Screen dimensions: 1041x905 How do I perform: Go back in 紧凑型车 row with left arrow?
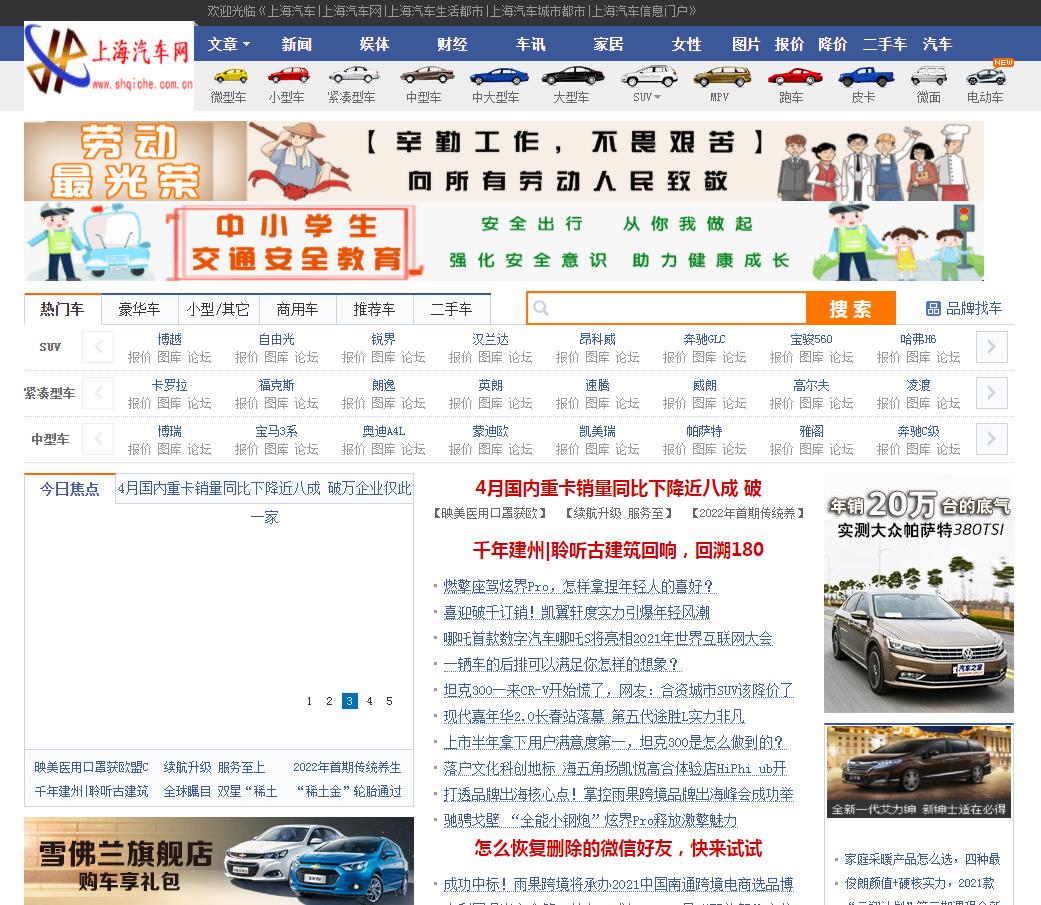98,393
